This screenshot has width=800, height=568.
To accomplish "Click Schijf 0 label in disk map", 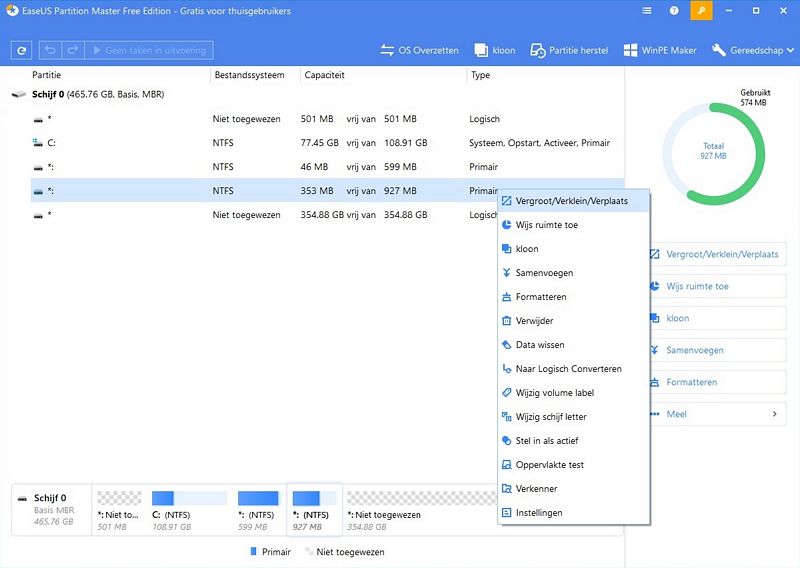I will 50,498.
